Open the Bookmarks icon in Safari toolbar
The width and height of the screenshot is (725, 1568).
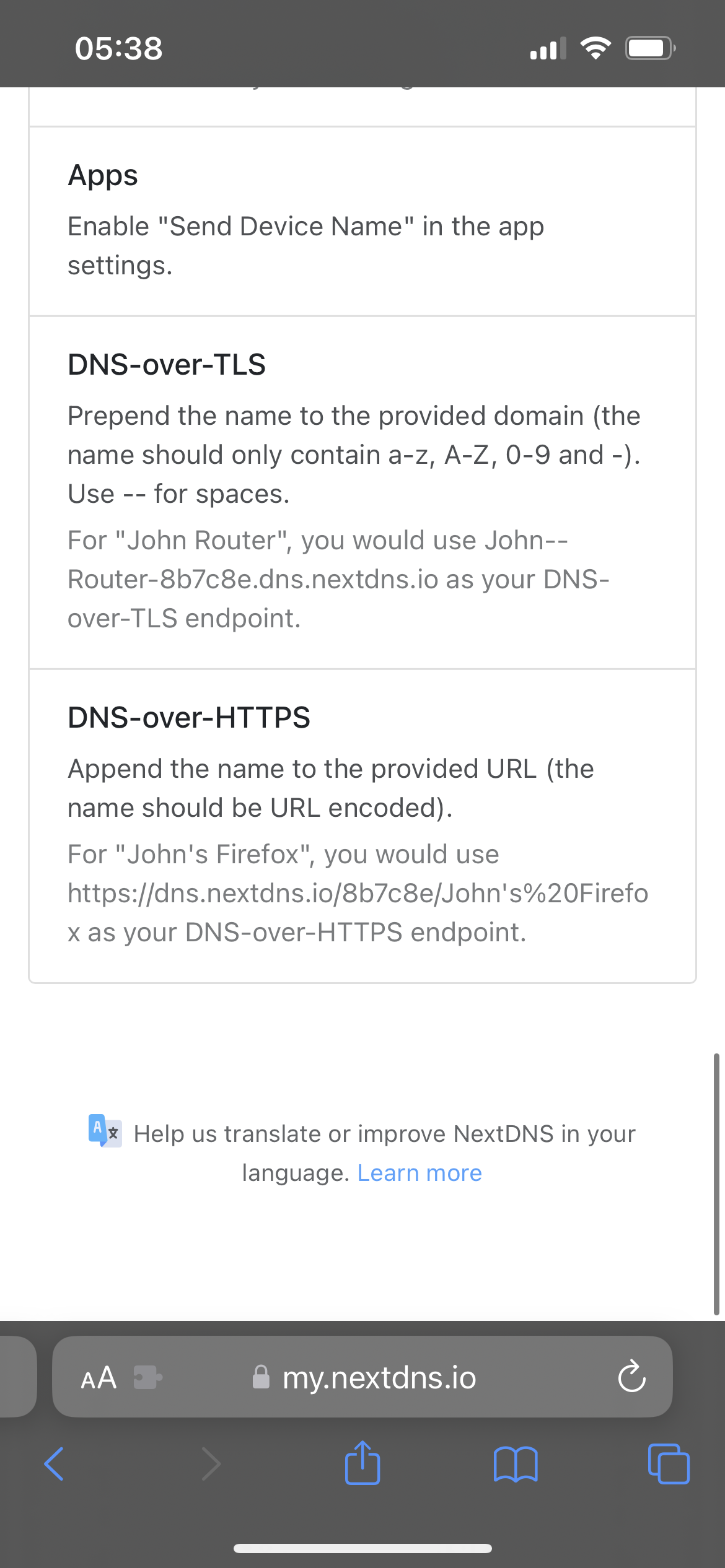pos(517,1464)
